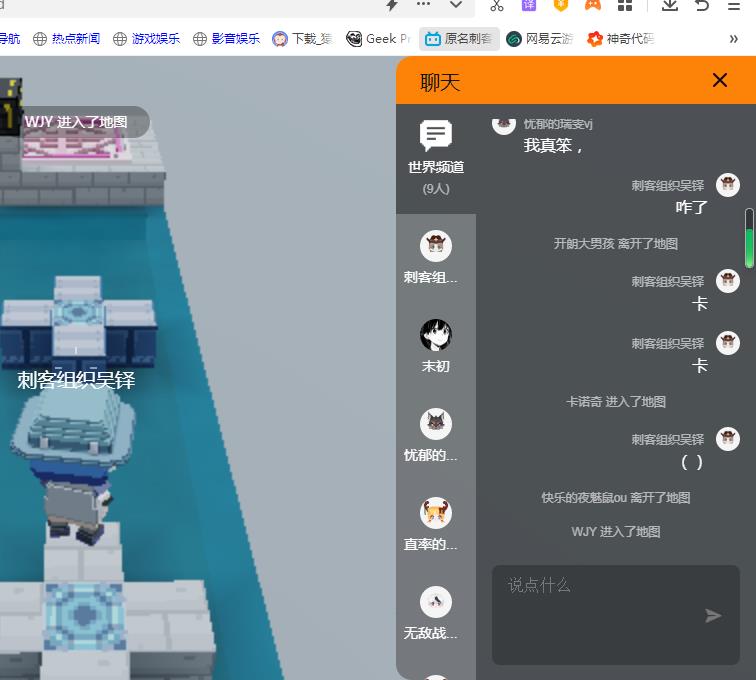Open the browser downloads icon
This screenshot has height=680, width=756.
(670, 5)
